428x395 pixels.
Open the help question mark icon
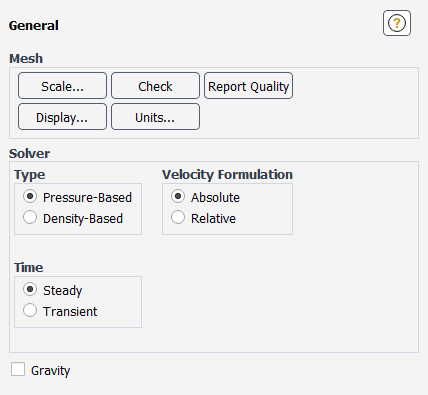point(397,23)
